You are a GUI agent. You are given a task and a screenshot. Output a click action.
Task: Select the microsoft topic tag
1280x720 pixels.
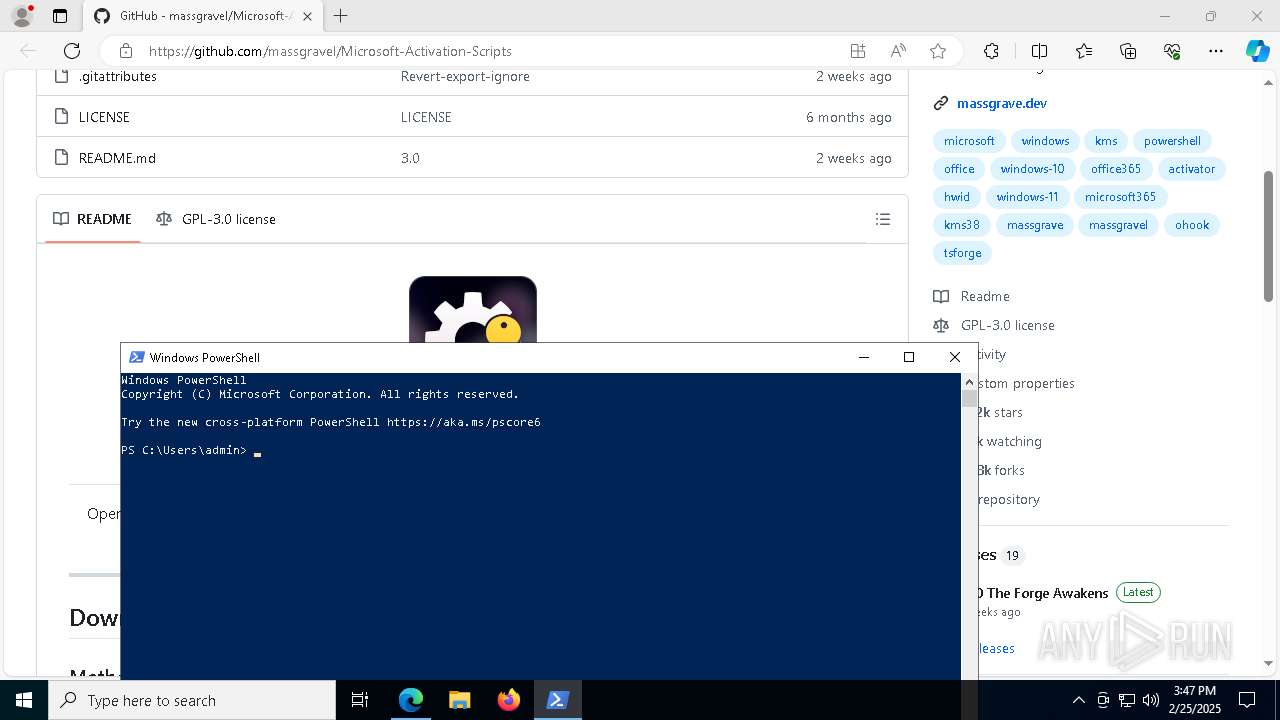click(969, 141)
